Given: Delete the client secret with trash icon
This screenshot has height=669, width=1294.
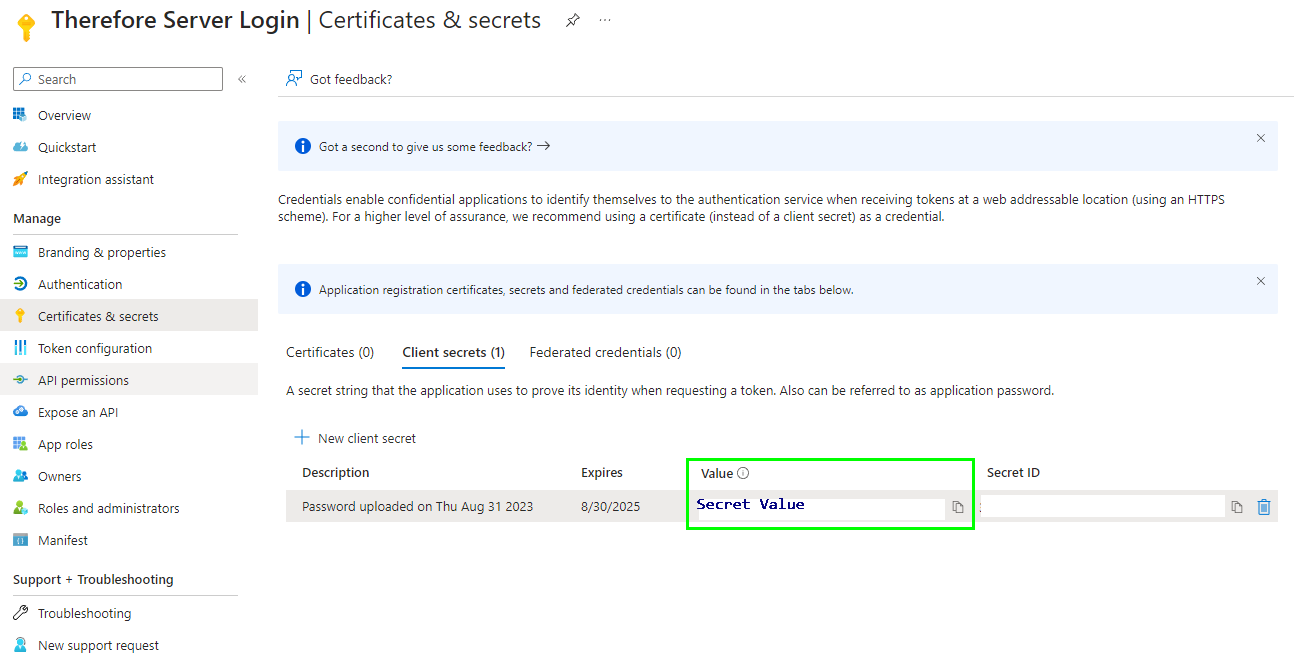Looking at the screenshot, I should click(x=1263, y=506).
